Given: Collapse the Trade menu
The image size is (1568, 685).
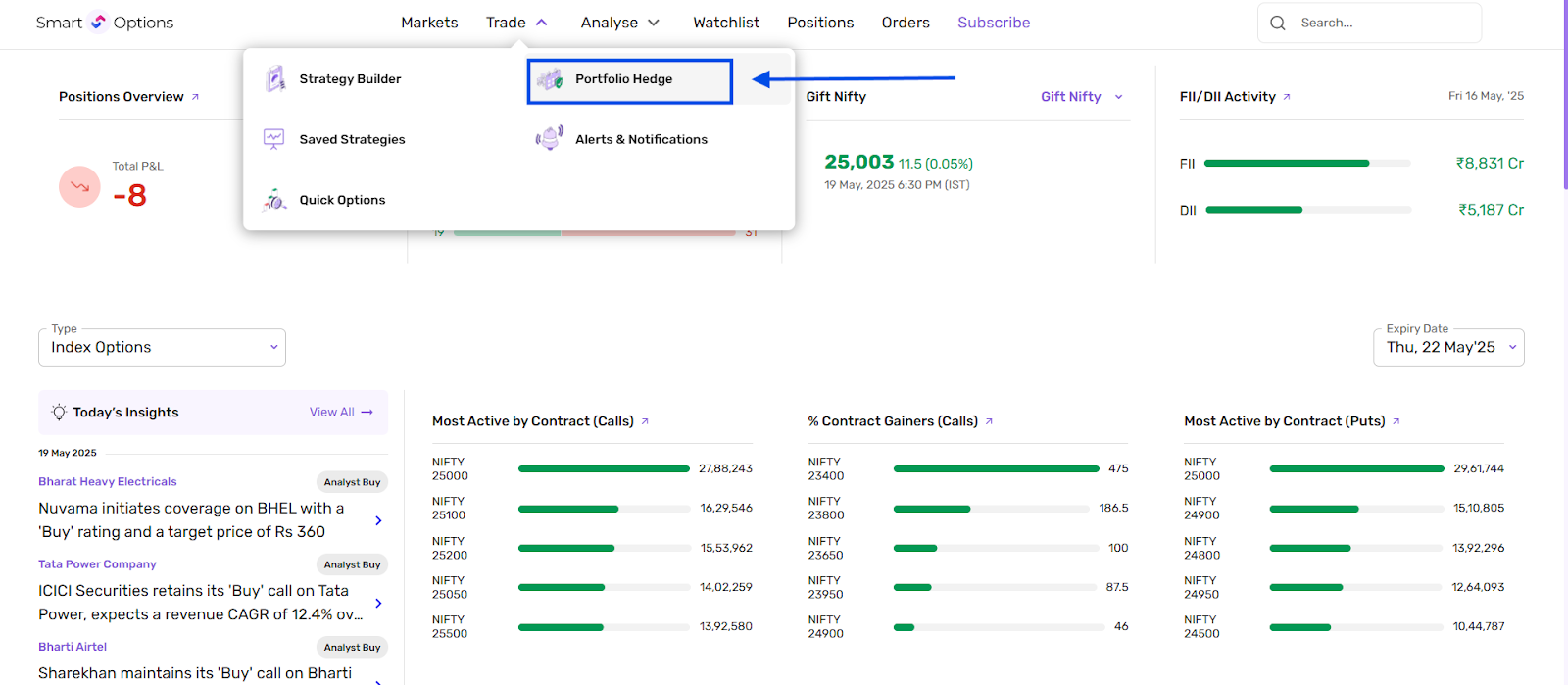Looking at the screenshot, I should (x=516, y=23).
